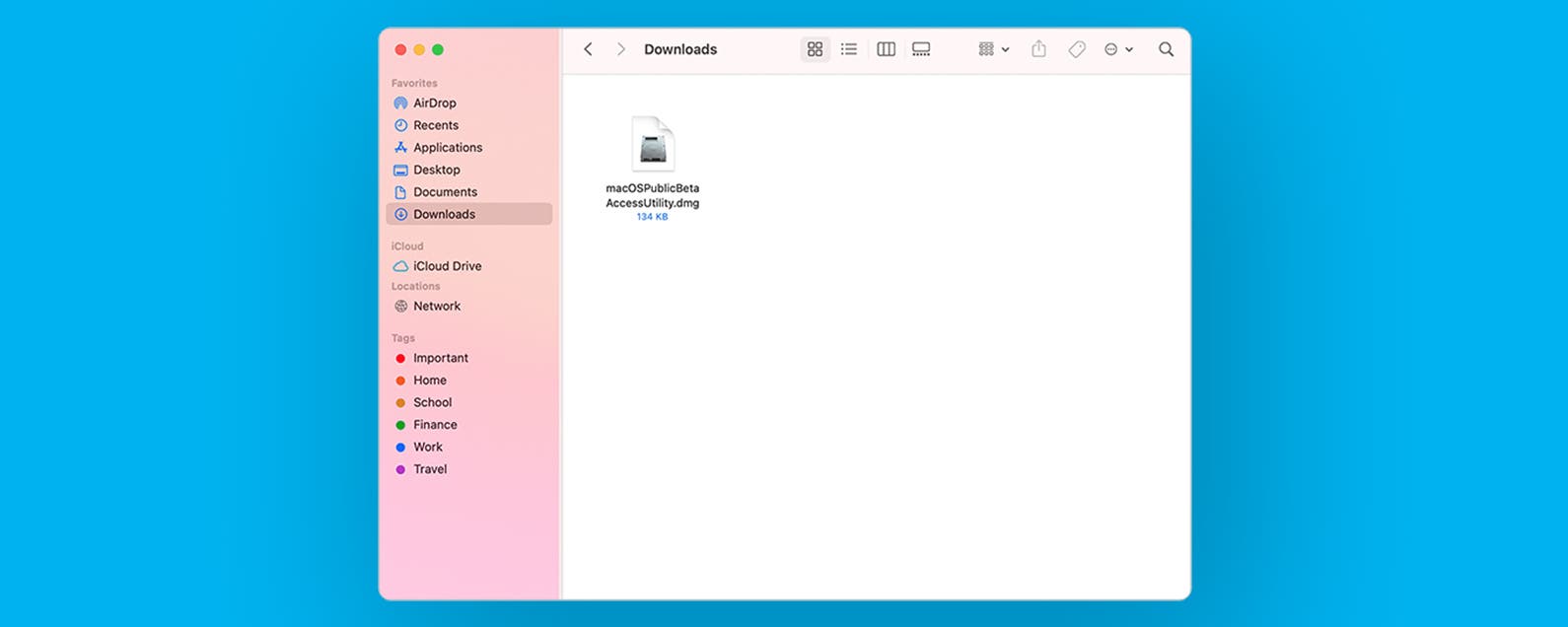
Task: Click the Share toolbar icon
Action: click(x=1038, y=49)
